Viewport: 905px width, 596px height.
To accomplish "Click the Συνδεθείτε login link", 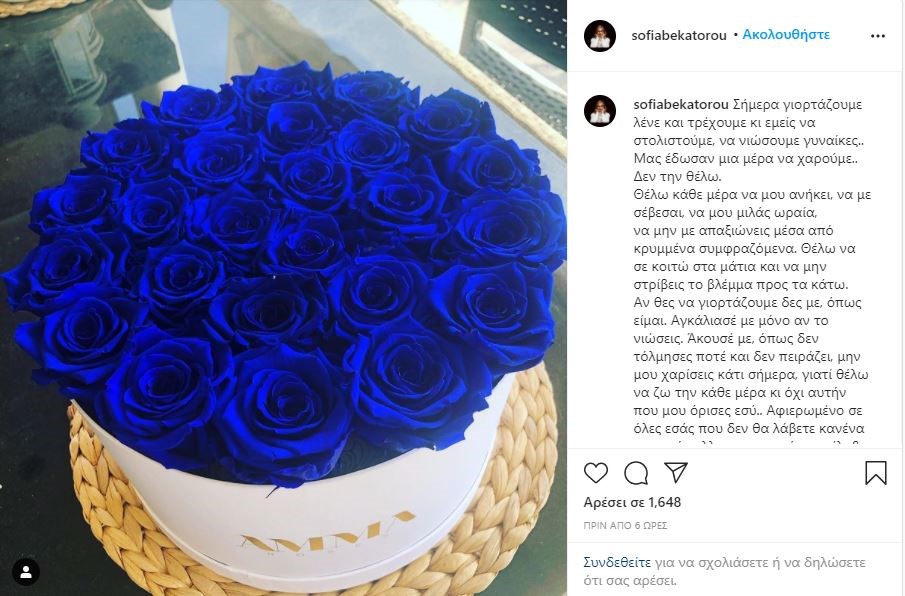I will pyautogui.click(x=617, y=562).
